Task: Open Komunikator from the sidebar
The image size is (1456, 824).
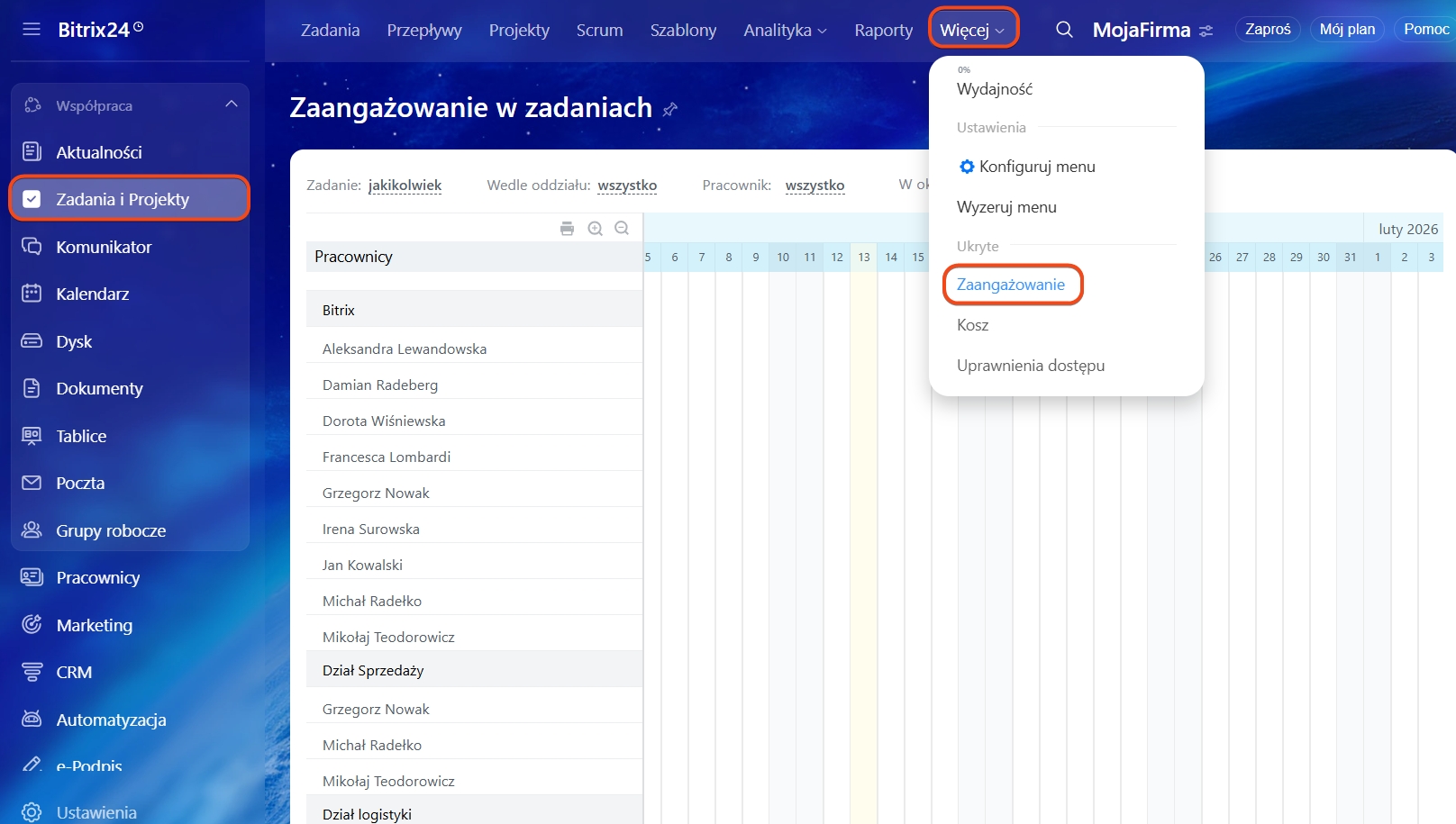Action: point(104,247)
